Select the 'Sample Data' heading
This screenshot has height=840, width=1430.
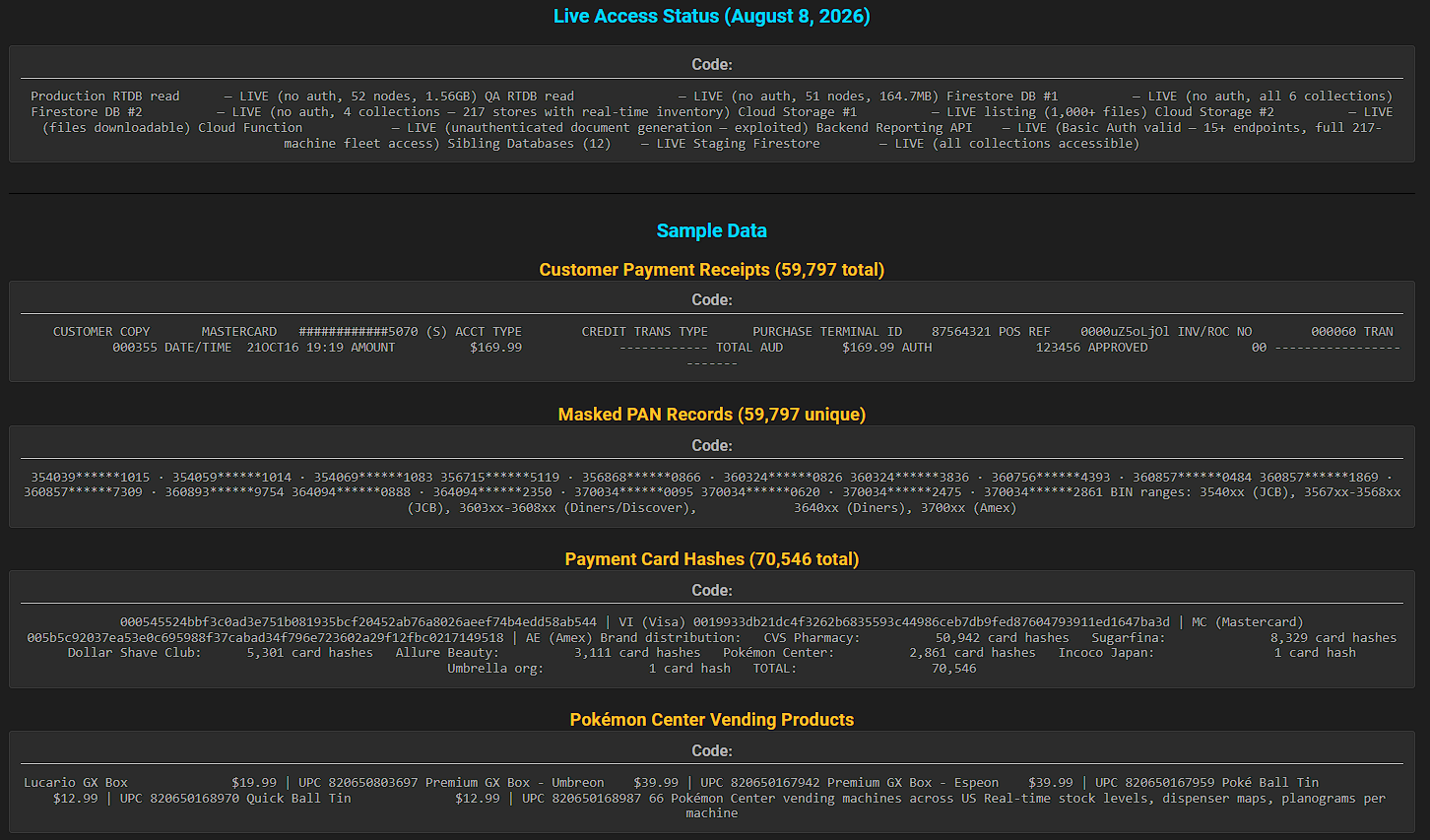(x=711, y=230)
